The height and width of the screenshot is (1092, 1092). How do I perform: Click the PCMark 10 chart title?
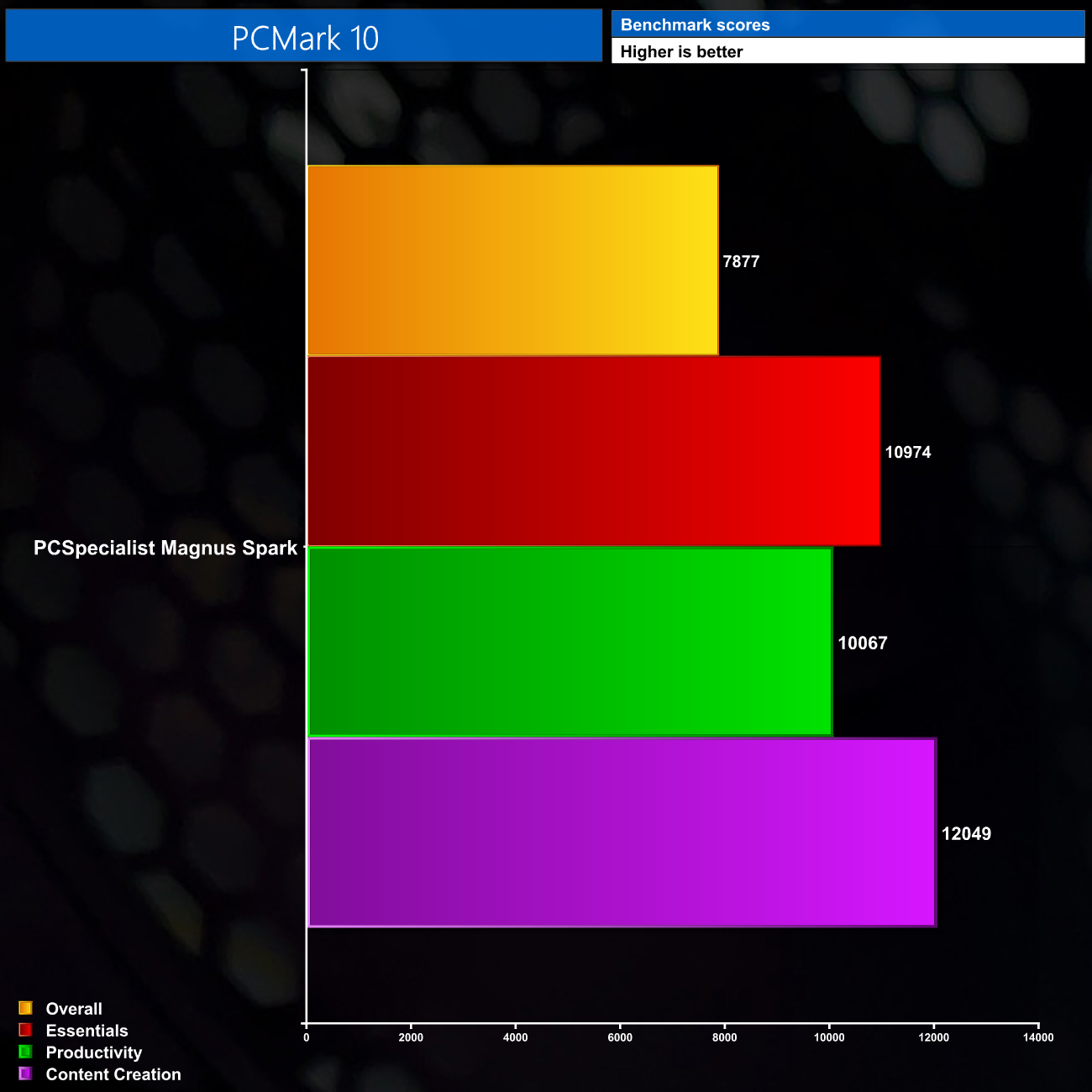305,38
